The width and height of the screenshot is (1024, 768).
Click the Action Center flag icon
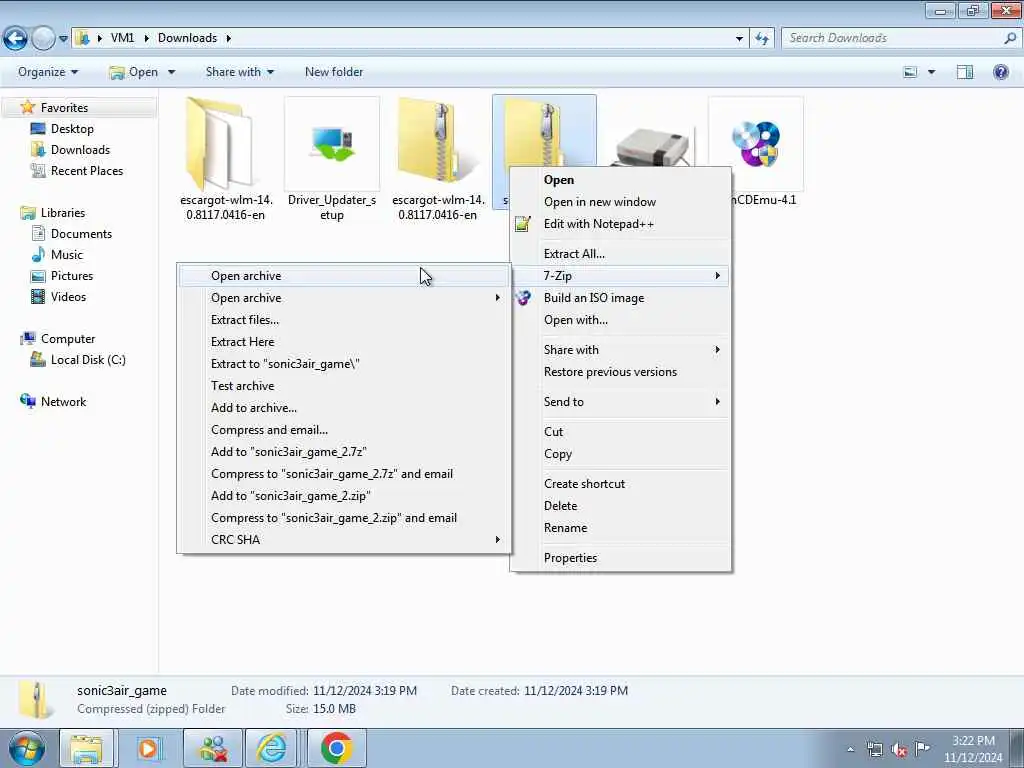tap(921, 748)
